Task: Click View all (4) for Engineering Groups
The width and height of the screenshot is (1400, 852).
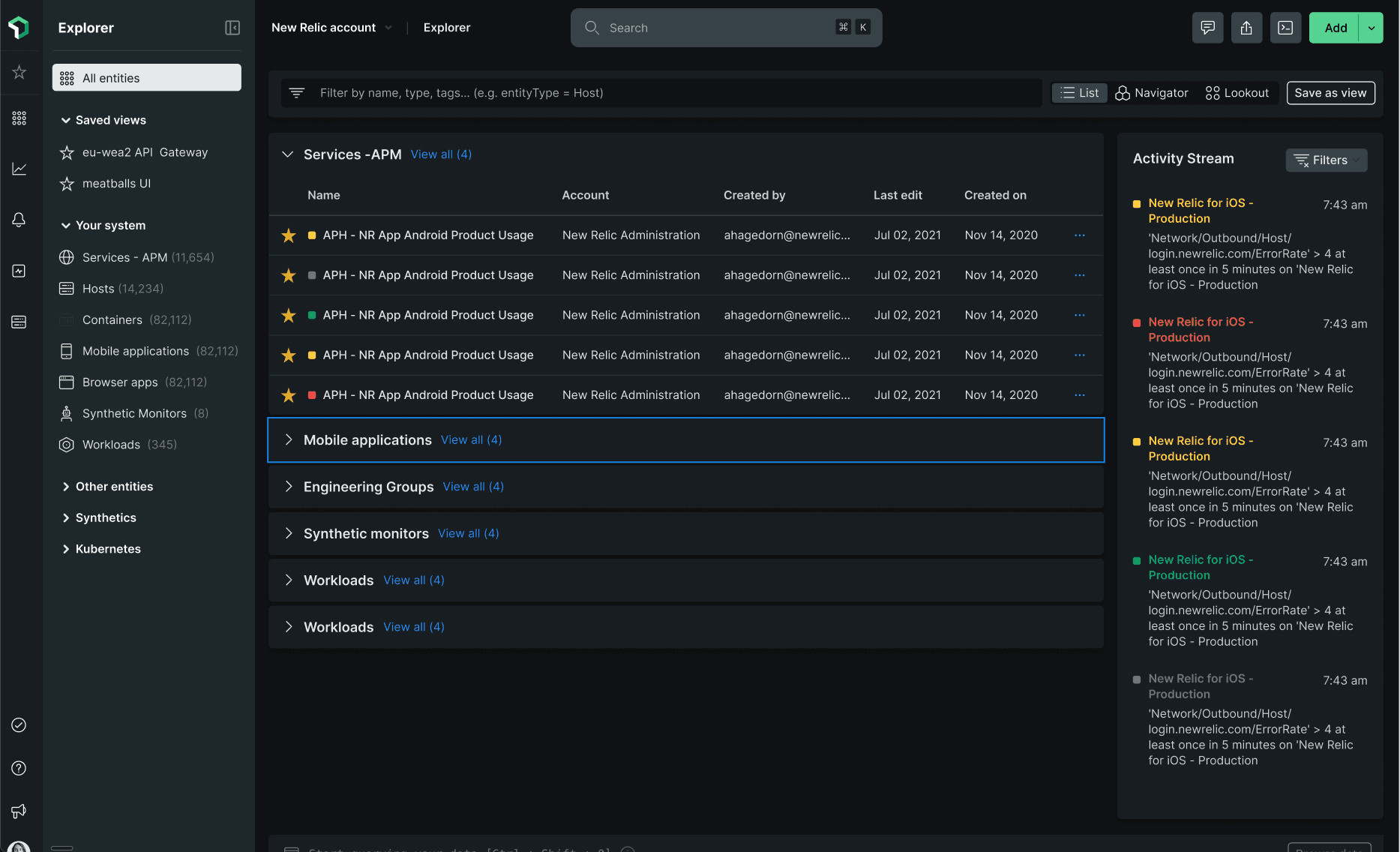Action: (473, 487)
